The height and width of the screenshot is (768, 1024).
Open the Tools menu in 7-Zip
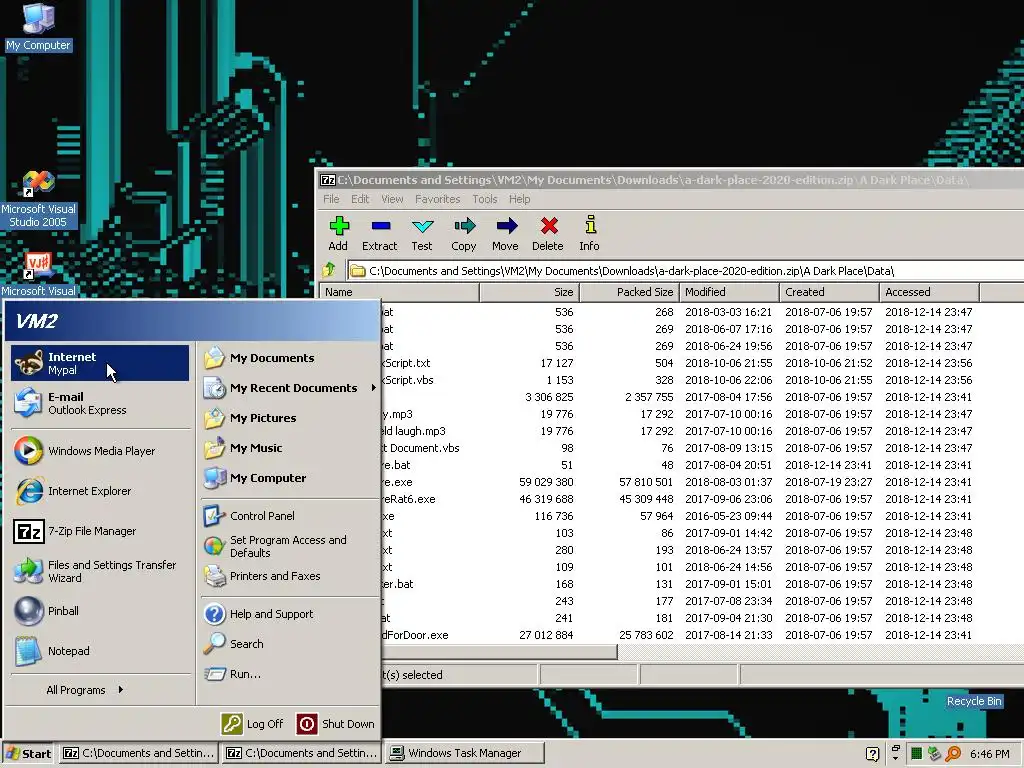[485, 199]
